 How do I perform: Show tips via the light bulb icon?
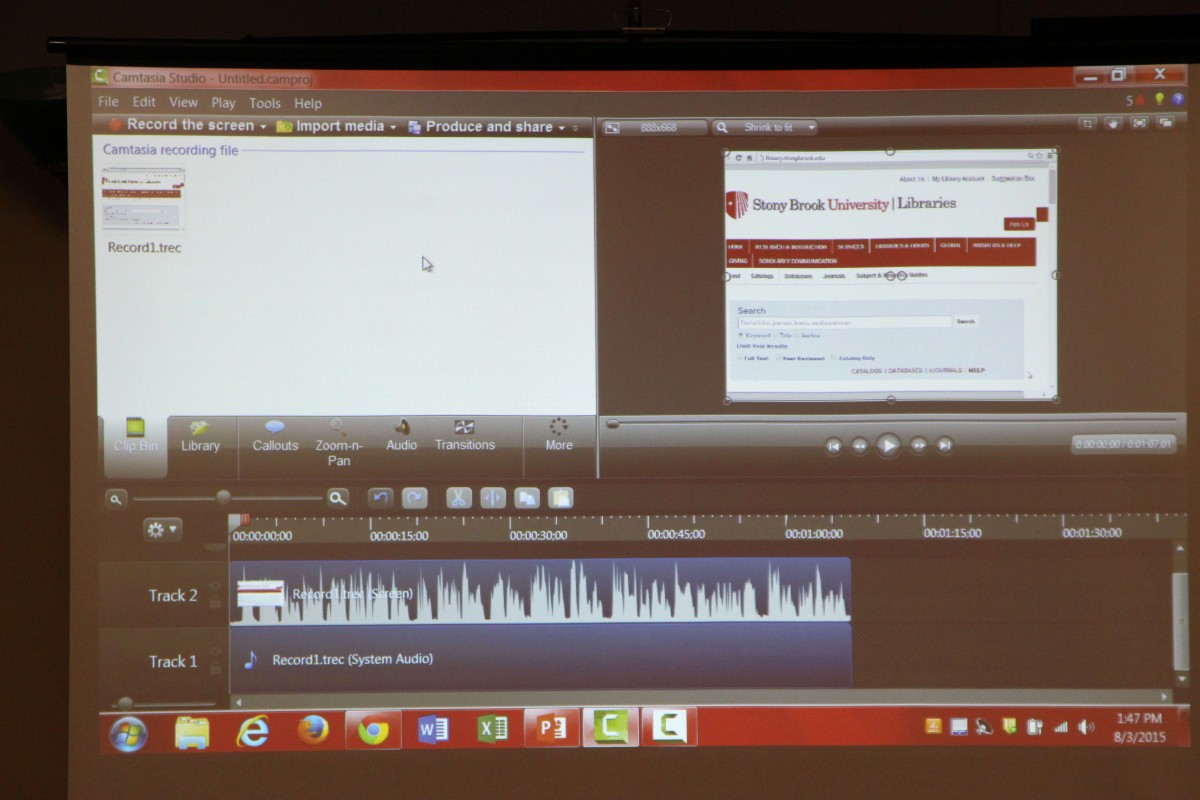[1160, 99]
